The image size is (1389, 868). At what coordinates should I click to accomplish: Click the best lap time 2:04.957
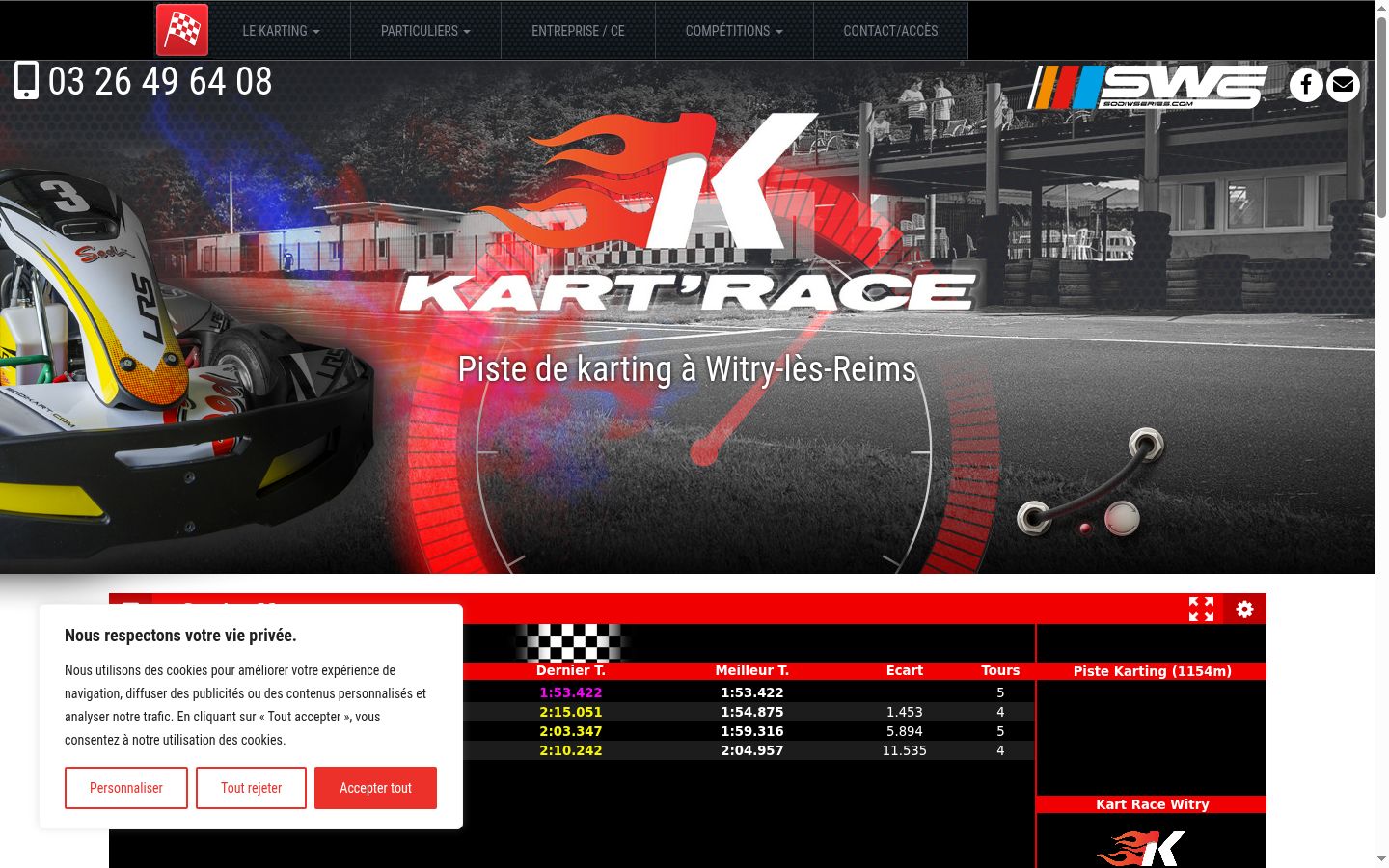(x=752, y=750)
